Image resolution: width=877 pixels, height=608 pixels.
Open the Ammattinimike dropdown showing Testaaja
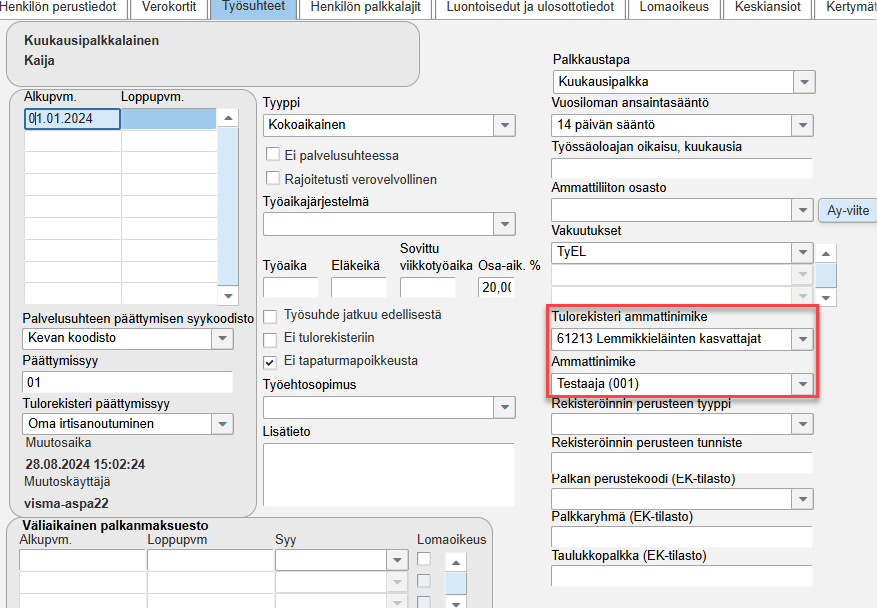pos(803,384)
